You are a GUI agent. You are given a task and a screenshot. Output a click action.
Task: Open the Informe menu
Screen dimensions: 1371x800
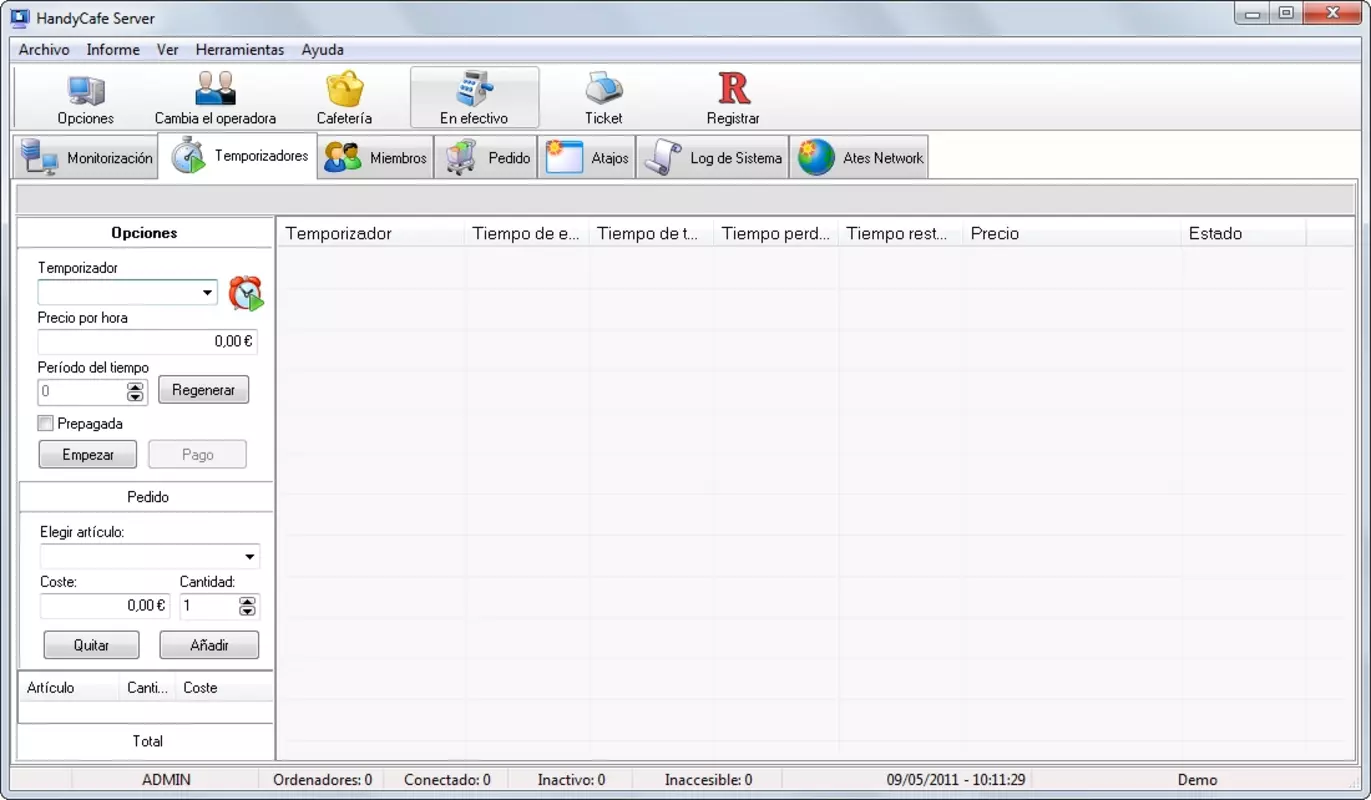(113, 49)
